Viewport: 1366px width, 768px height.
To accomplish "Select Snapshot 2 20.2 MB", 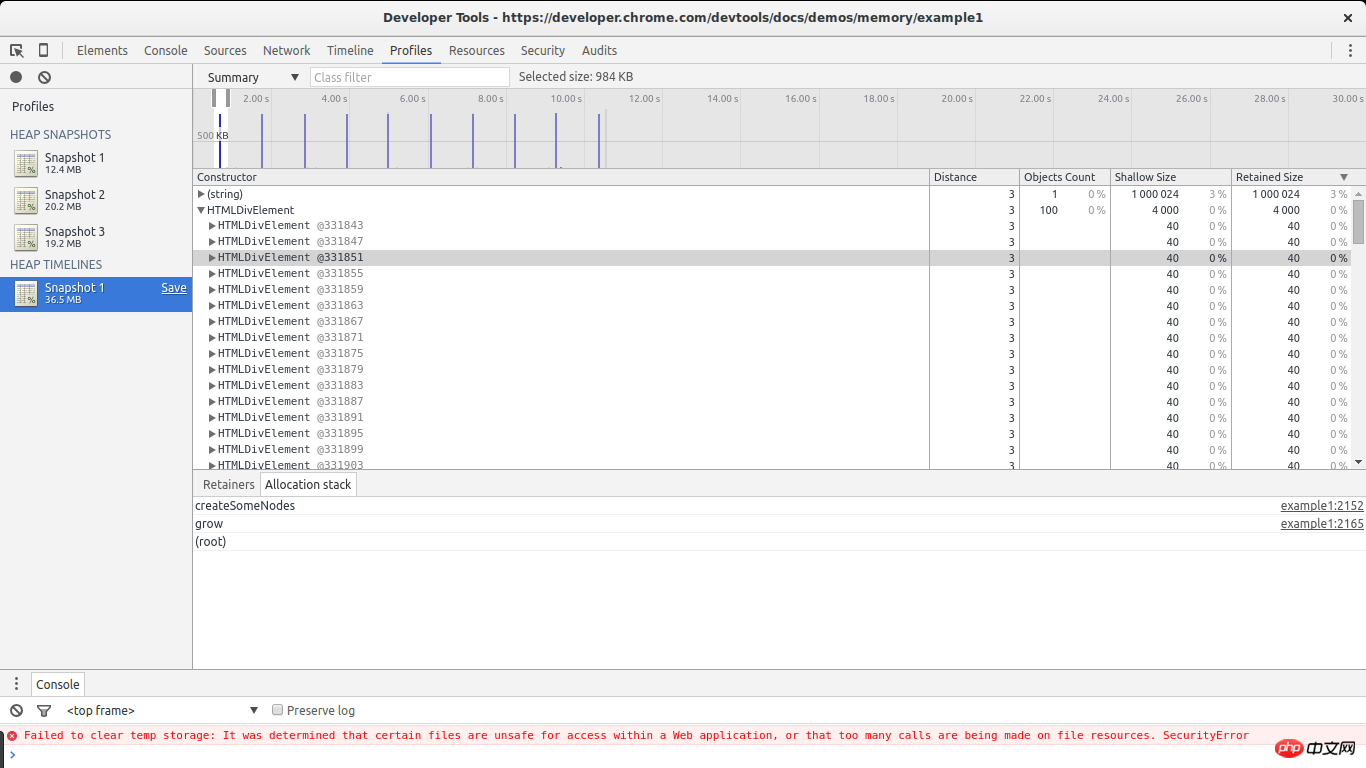I will pyautogui.click(x=96, y=200).
